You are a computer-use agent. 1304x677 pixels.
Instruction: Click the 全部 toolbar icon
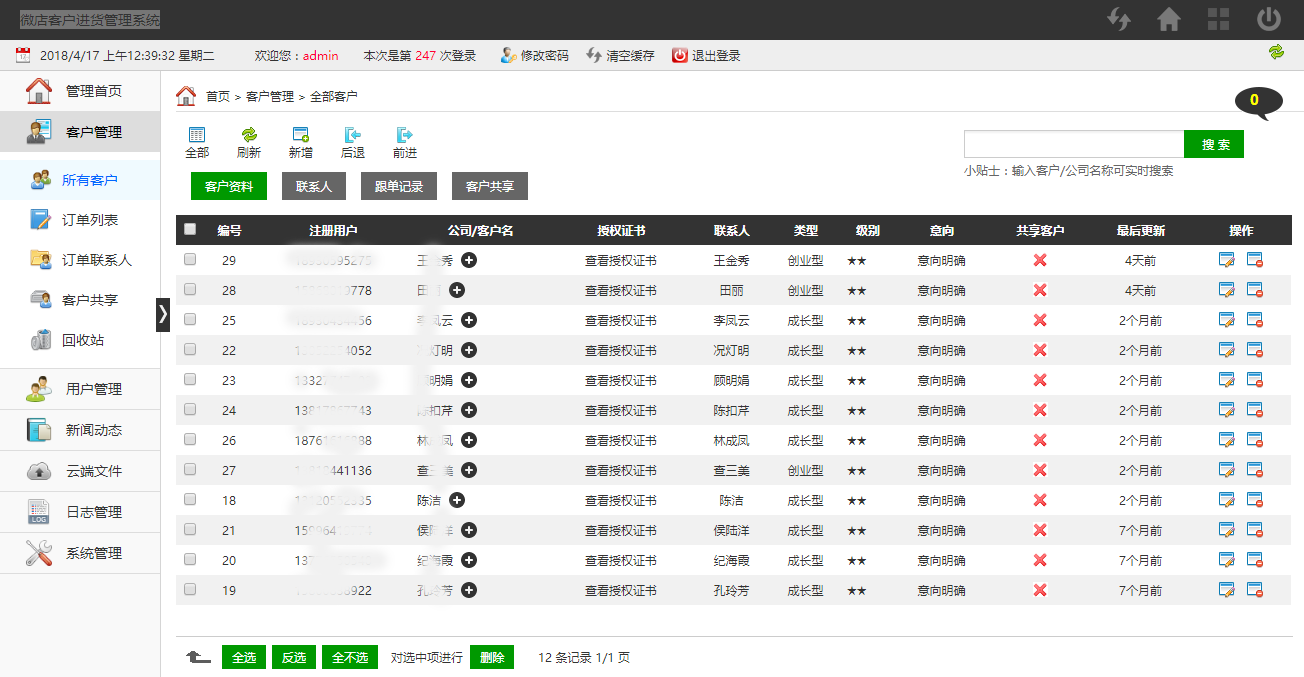[197, 143]
